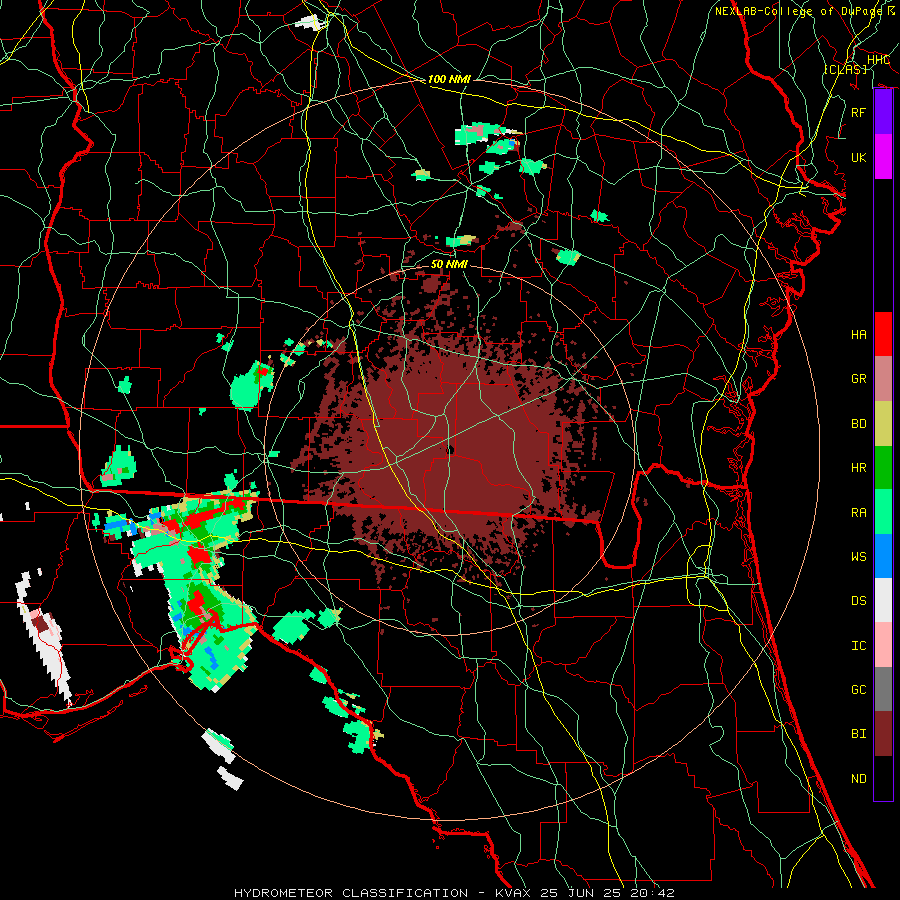
Task: Click the RF legend label
Action: tap(858, 112)
